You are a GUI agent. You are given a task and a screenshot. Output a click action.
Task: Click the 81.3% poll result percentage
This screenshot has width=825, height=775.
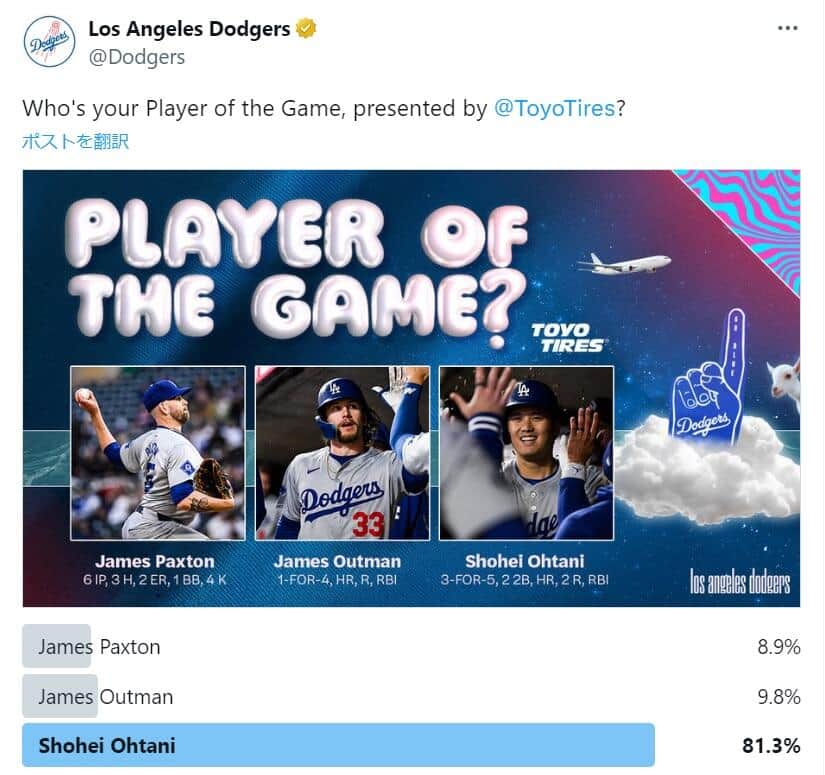click(770, 745)
